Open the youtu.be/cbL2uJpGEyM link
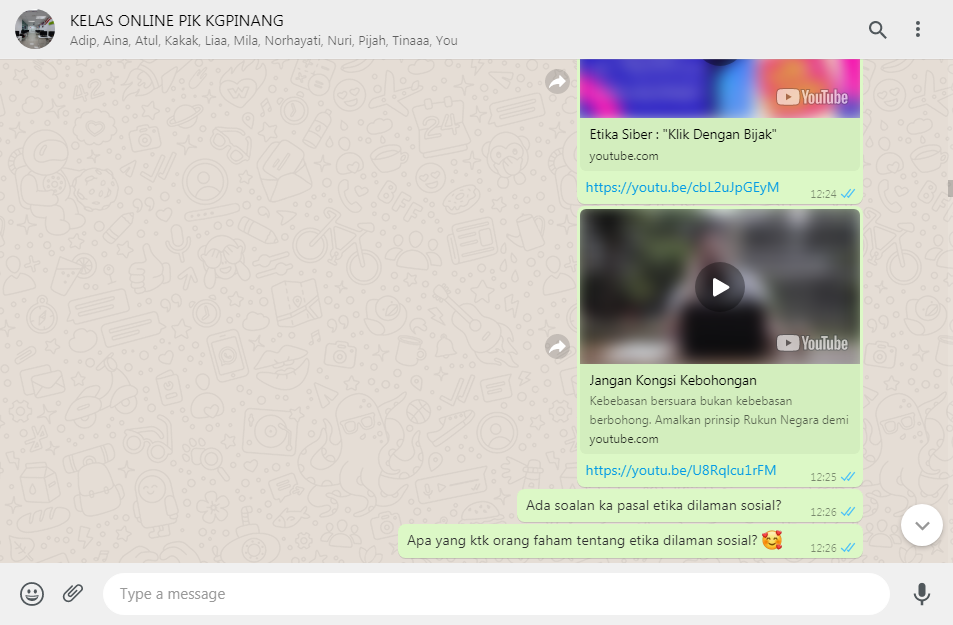The image size is (953, 625). tap(682, 187)
